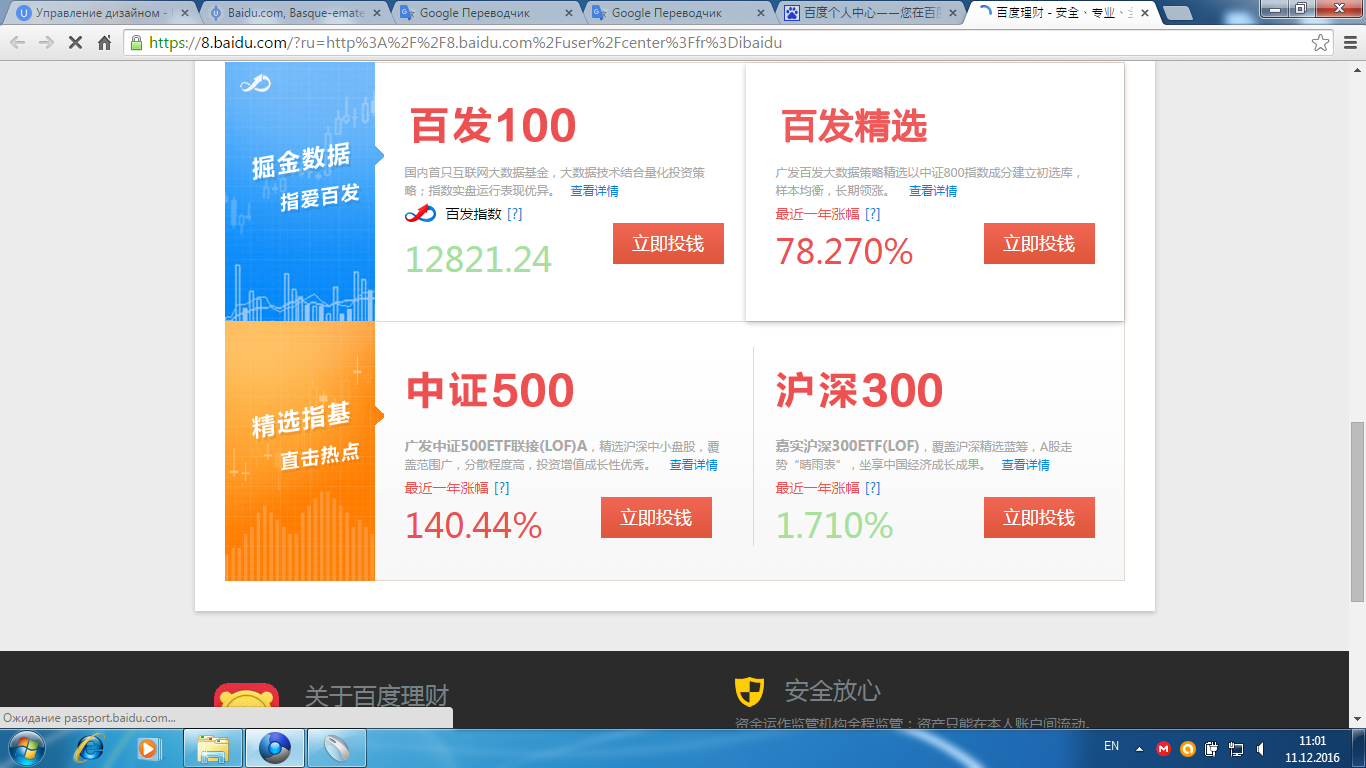The image size is (1366, 768).
Task: Open the orange circle tray icon
Action: point(1187,748)
